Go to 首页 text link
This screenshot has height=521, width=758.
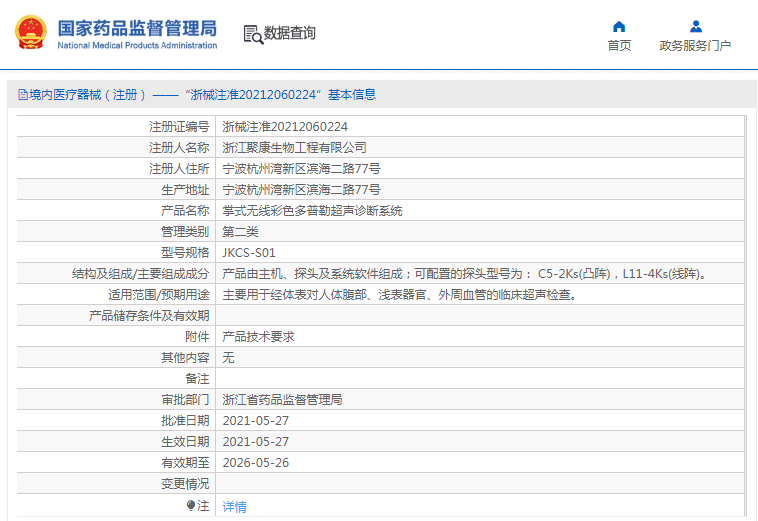pos(619,45)
